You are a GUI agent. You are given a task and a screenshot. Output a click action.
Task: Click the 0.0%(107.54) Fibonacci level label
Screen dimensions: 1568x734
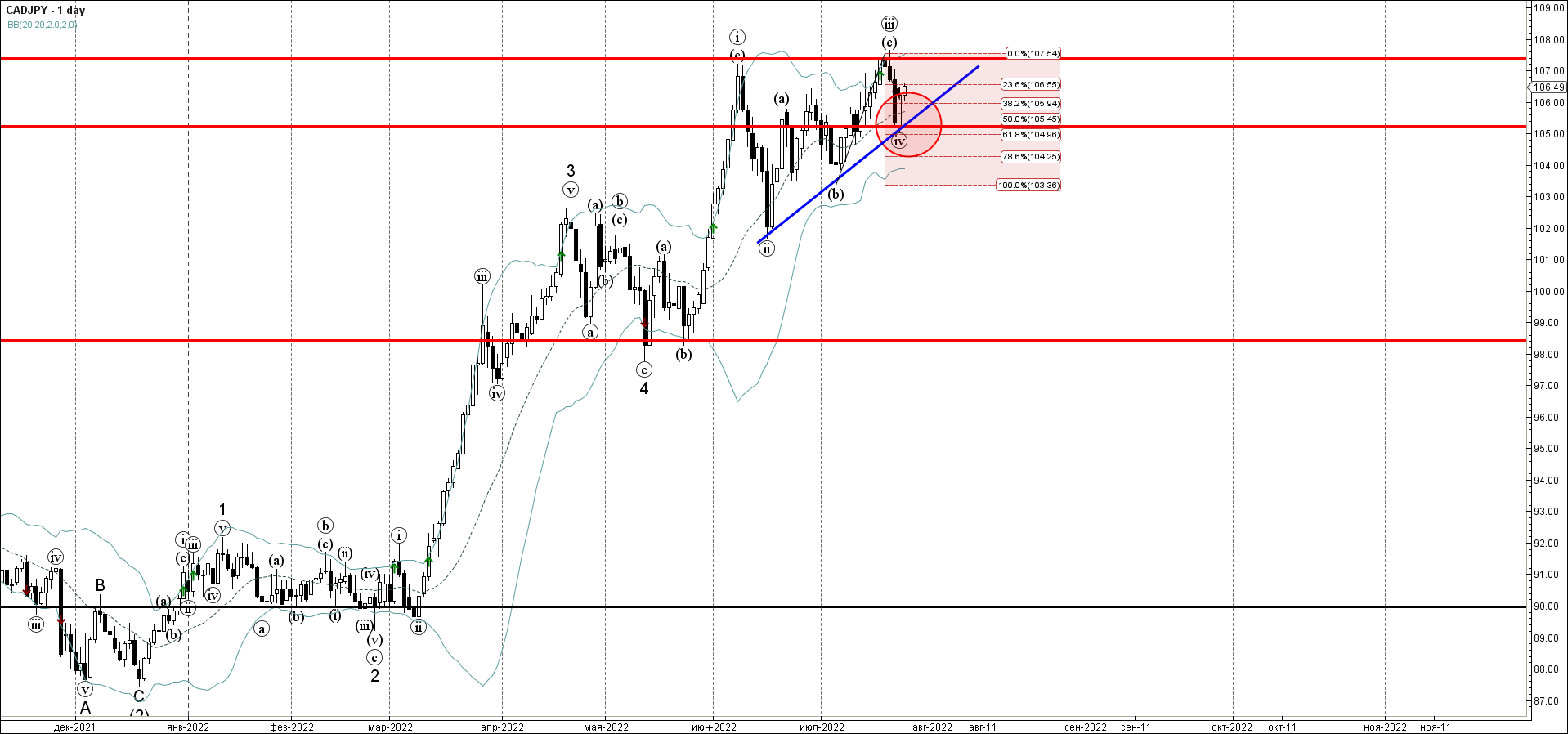pos(1033,53)
